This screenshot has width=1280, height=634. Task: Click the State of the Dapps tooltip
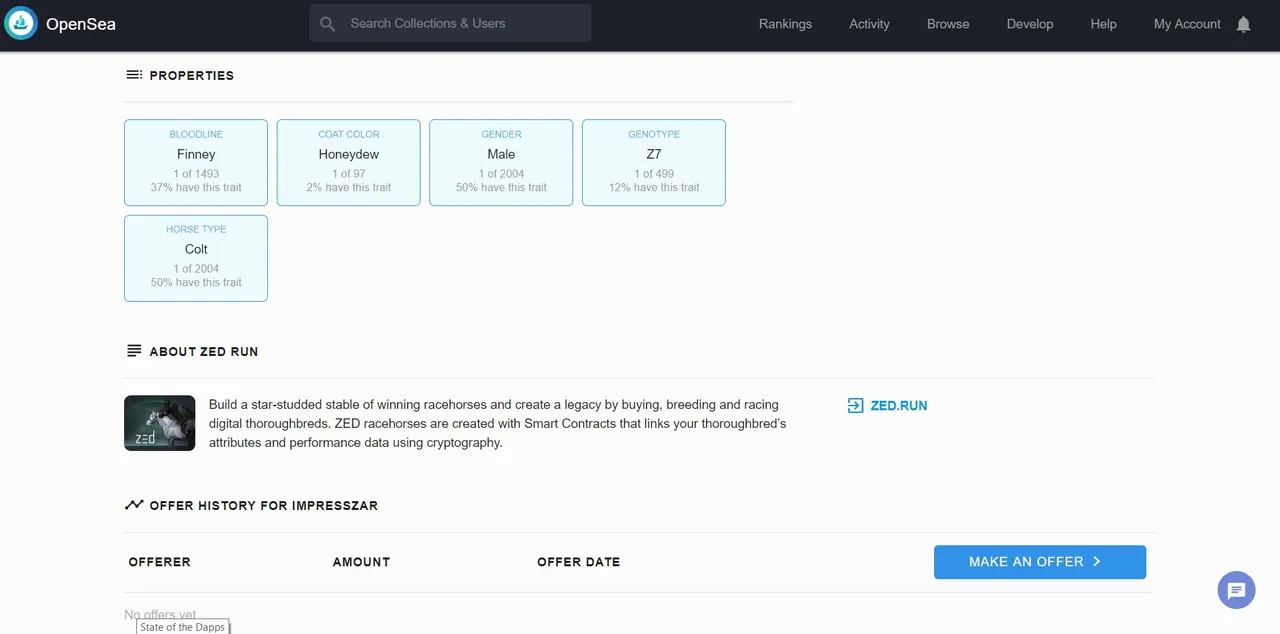183,627
